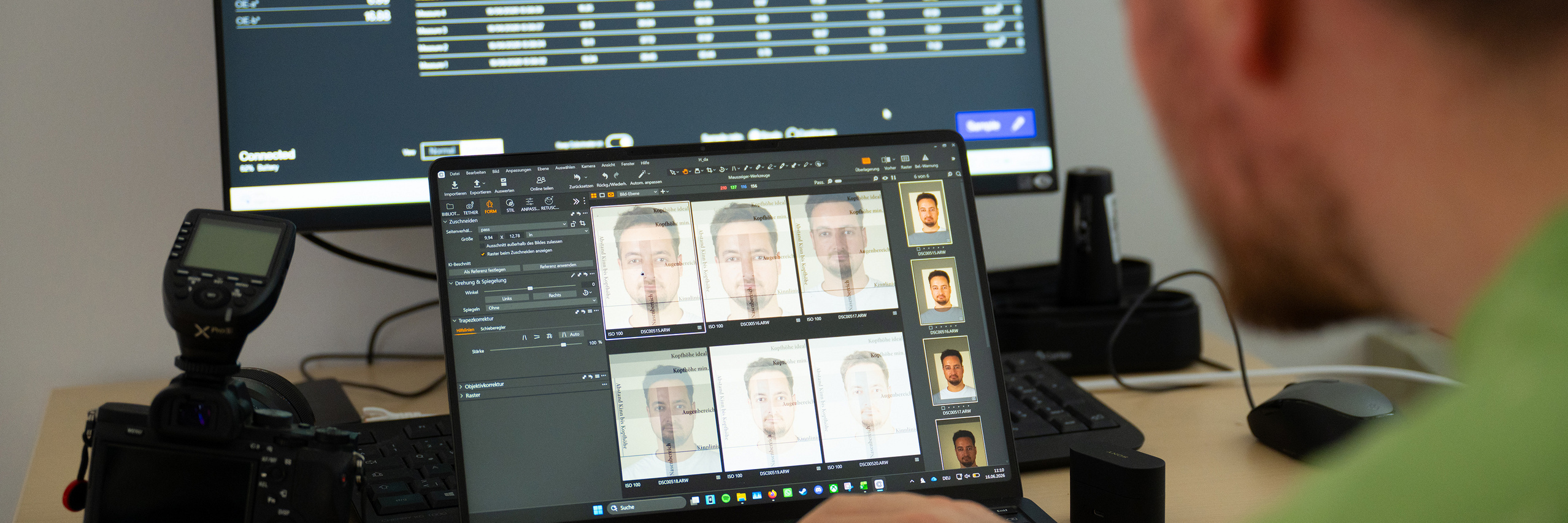Switch to the STIL tool tab
Screen dimensions: 1568x523
coord(510,206)
